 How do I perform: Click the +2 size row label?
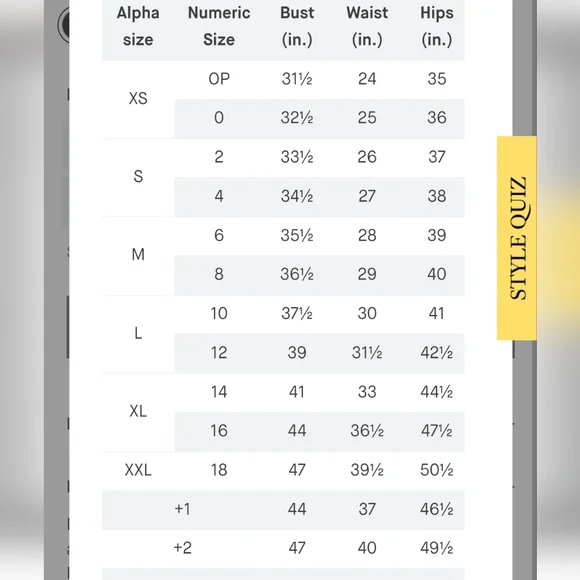click(183, 548)
